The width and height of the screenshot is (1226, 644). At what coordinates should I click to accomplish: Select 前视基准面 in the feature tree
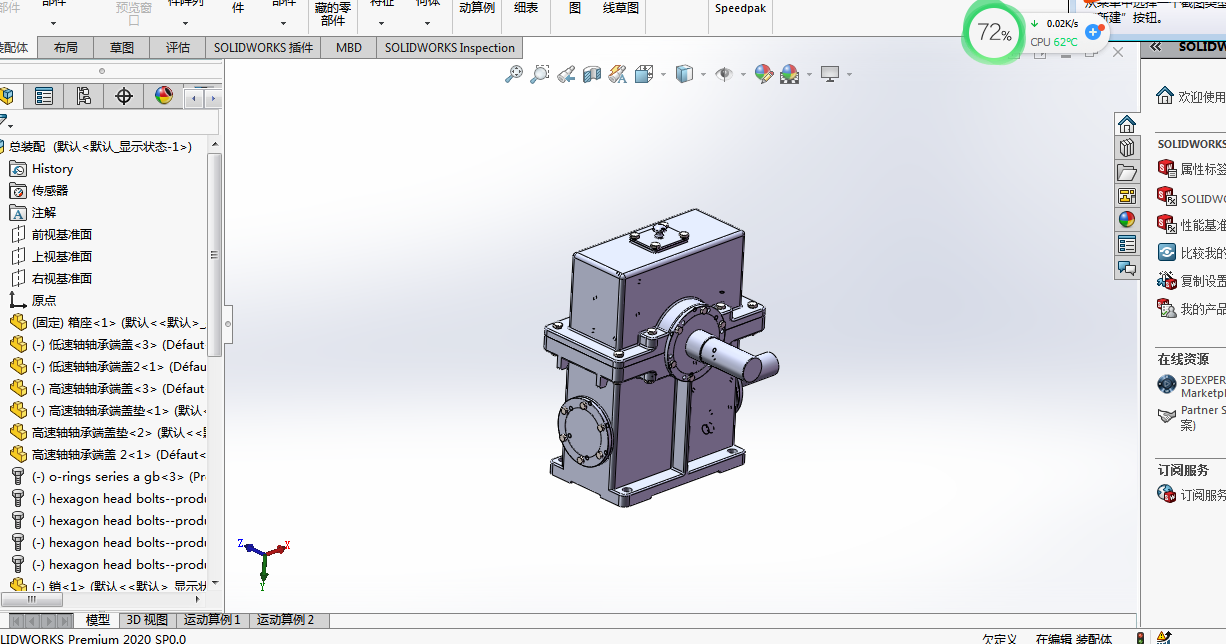tap(61, 234)
